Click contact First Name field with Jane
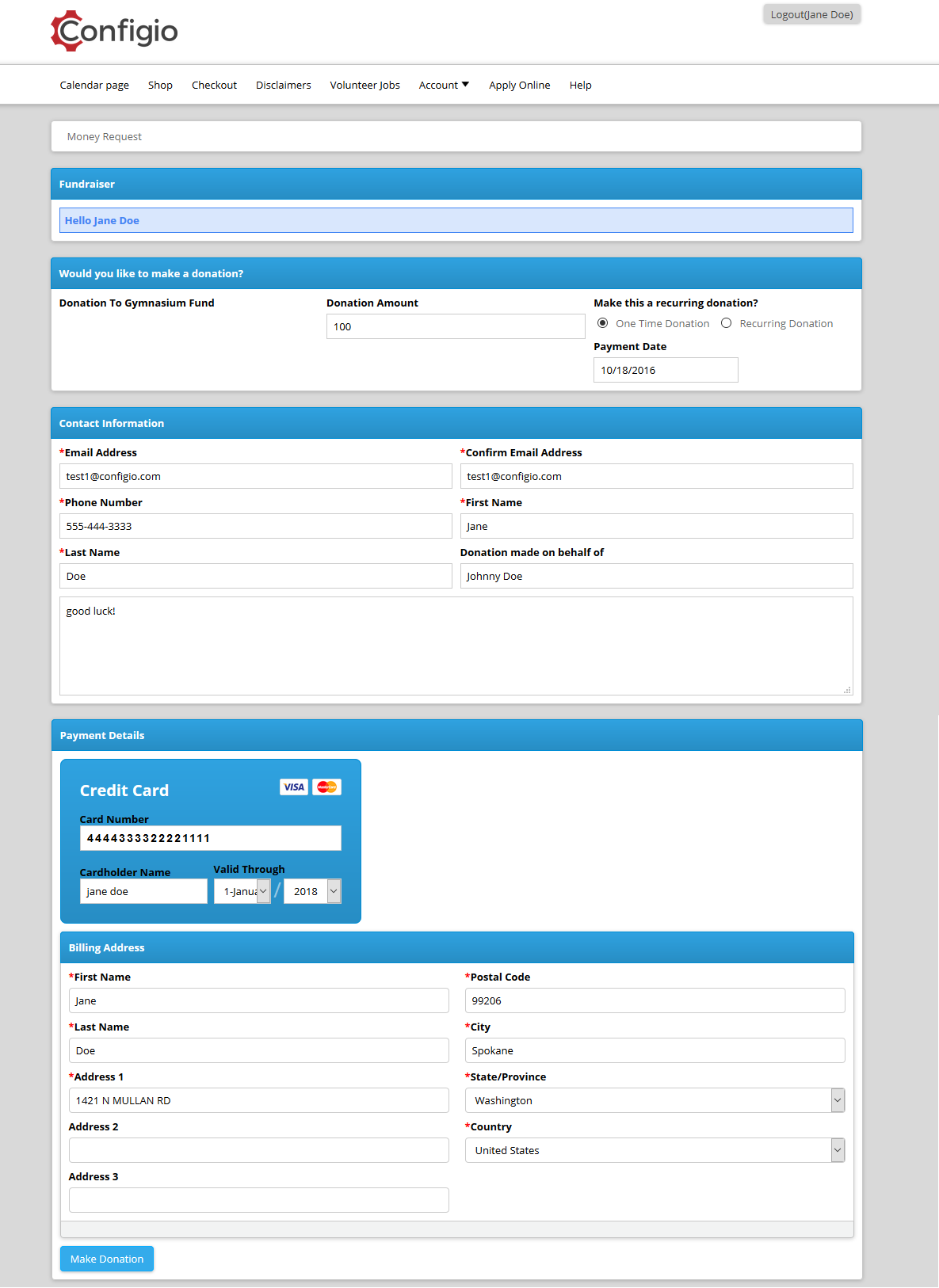This screenshot has width=939, height=1288. pyautogui.click(x=657, y=526)
